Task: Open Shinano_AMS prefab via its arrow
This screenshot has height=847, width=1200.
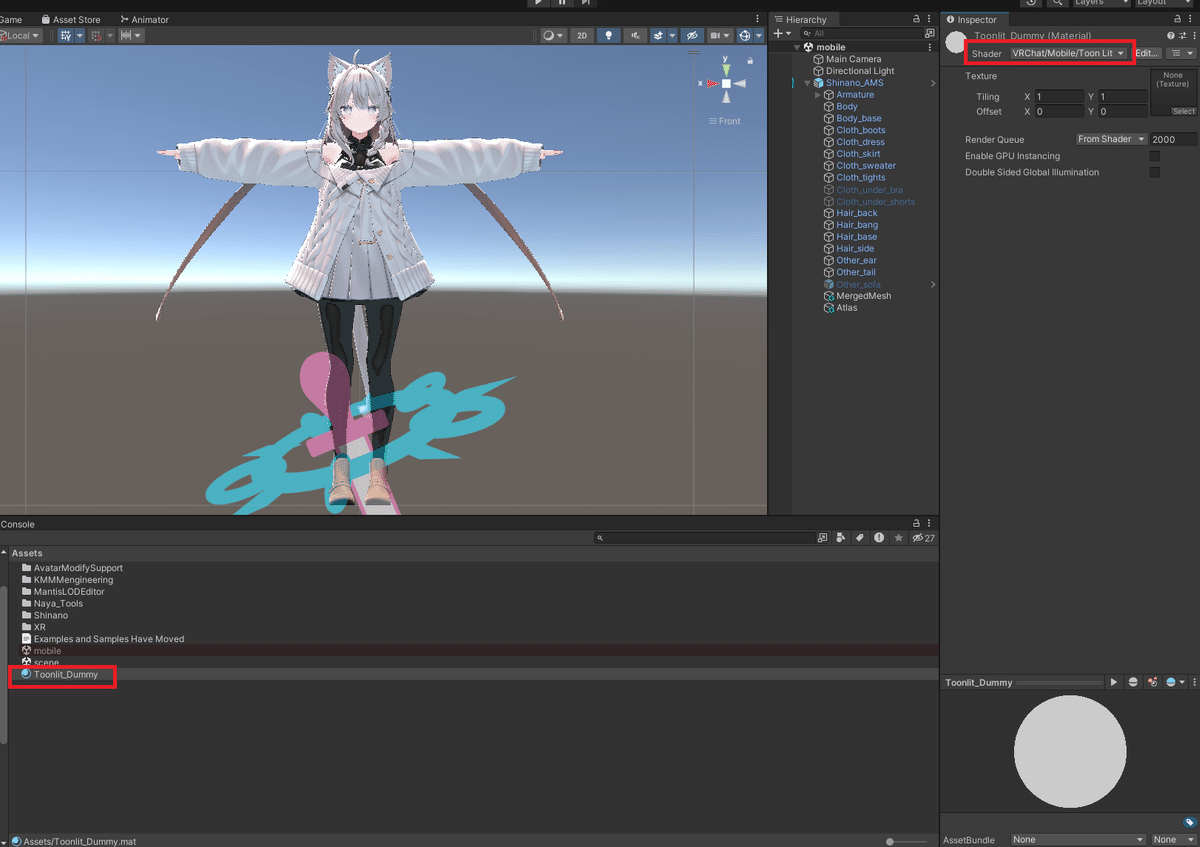Action: tap(933, 83)
